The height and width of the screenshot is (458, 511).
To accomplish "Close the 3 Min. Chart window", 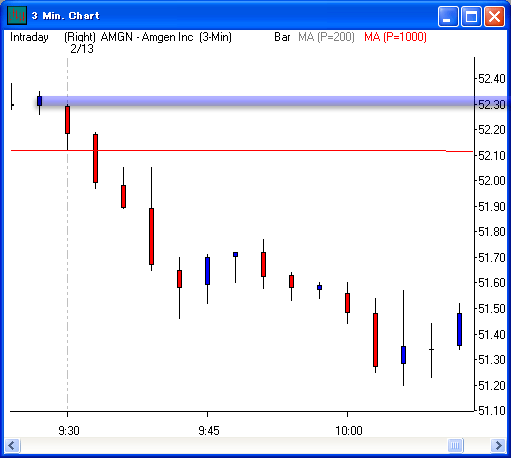I will [494, 16].
